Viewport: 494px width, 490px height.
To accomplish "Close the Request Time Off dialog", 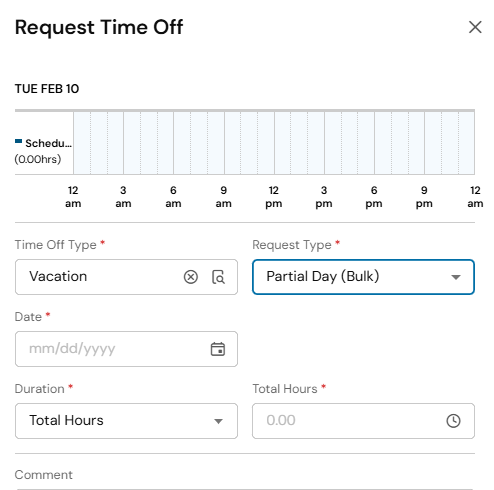I will tap(475, 27).
